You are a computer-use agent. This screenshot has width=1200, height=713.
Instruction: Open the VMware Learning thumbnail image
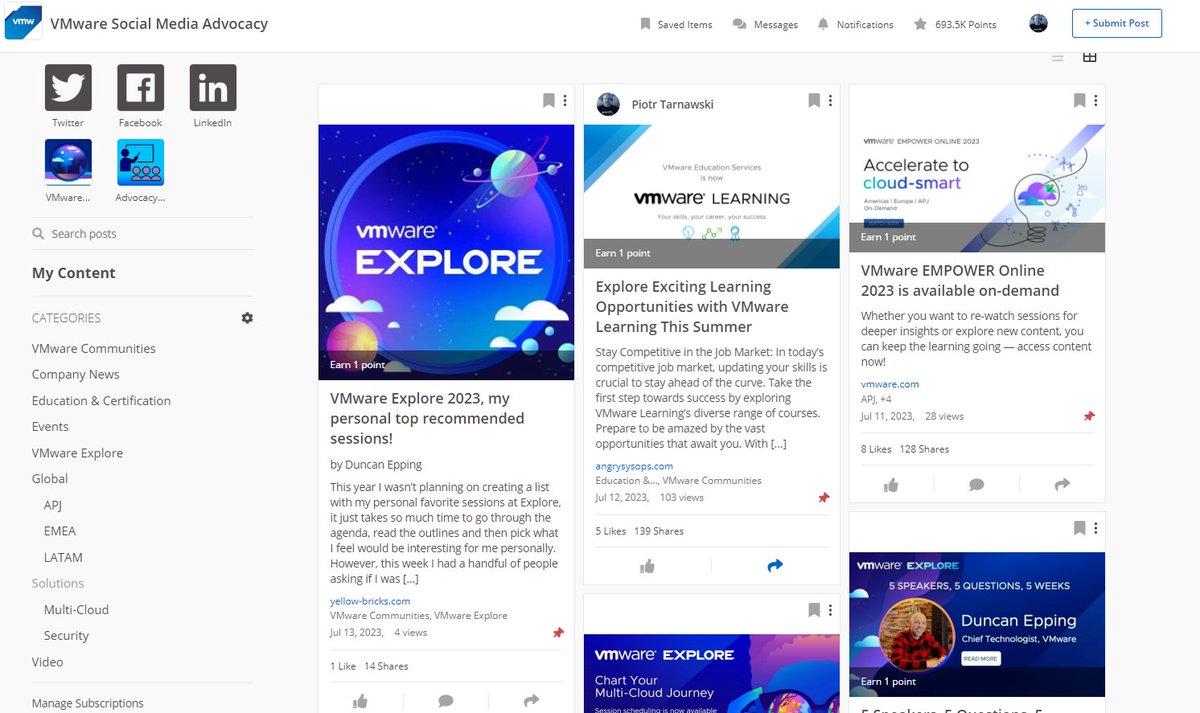[x=711, y=196]
